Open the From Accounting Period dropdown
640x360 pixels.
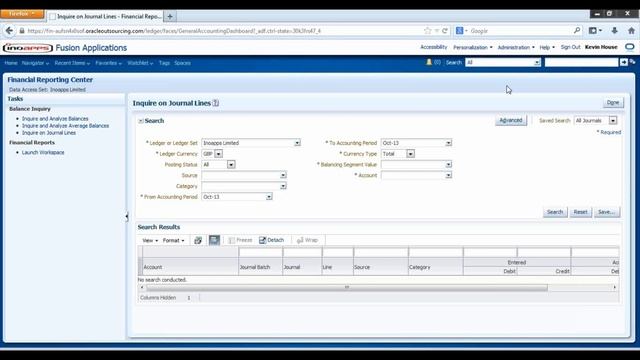[x=269, y=197]
